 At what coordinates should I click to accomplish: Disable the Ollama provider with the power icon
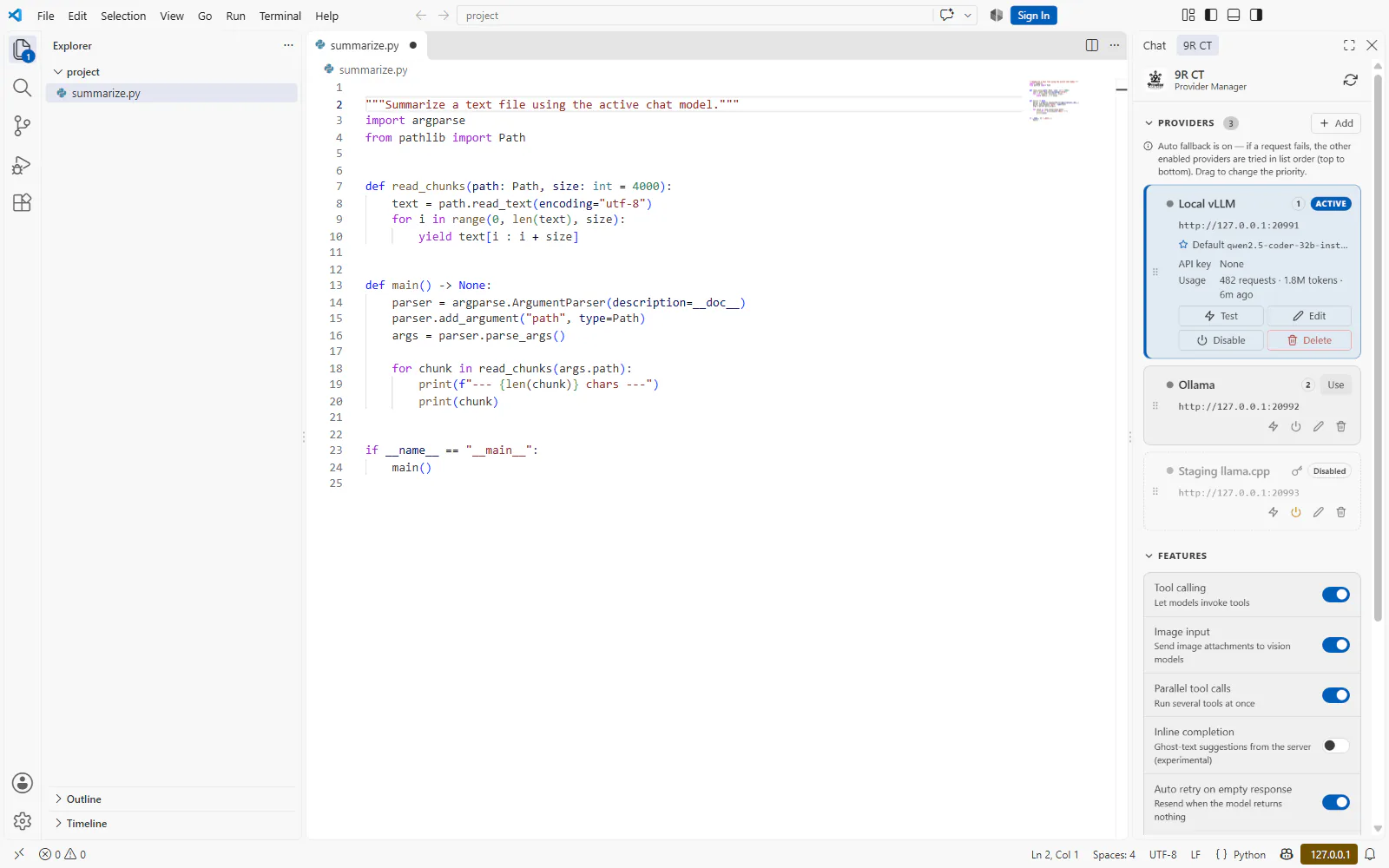pyautogui.click(x=1296, y=426)
